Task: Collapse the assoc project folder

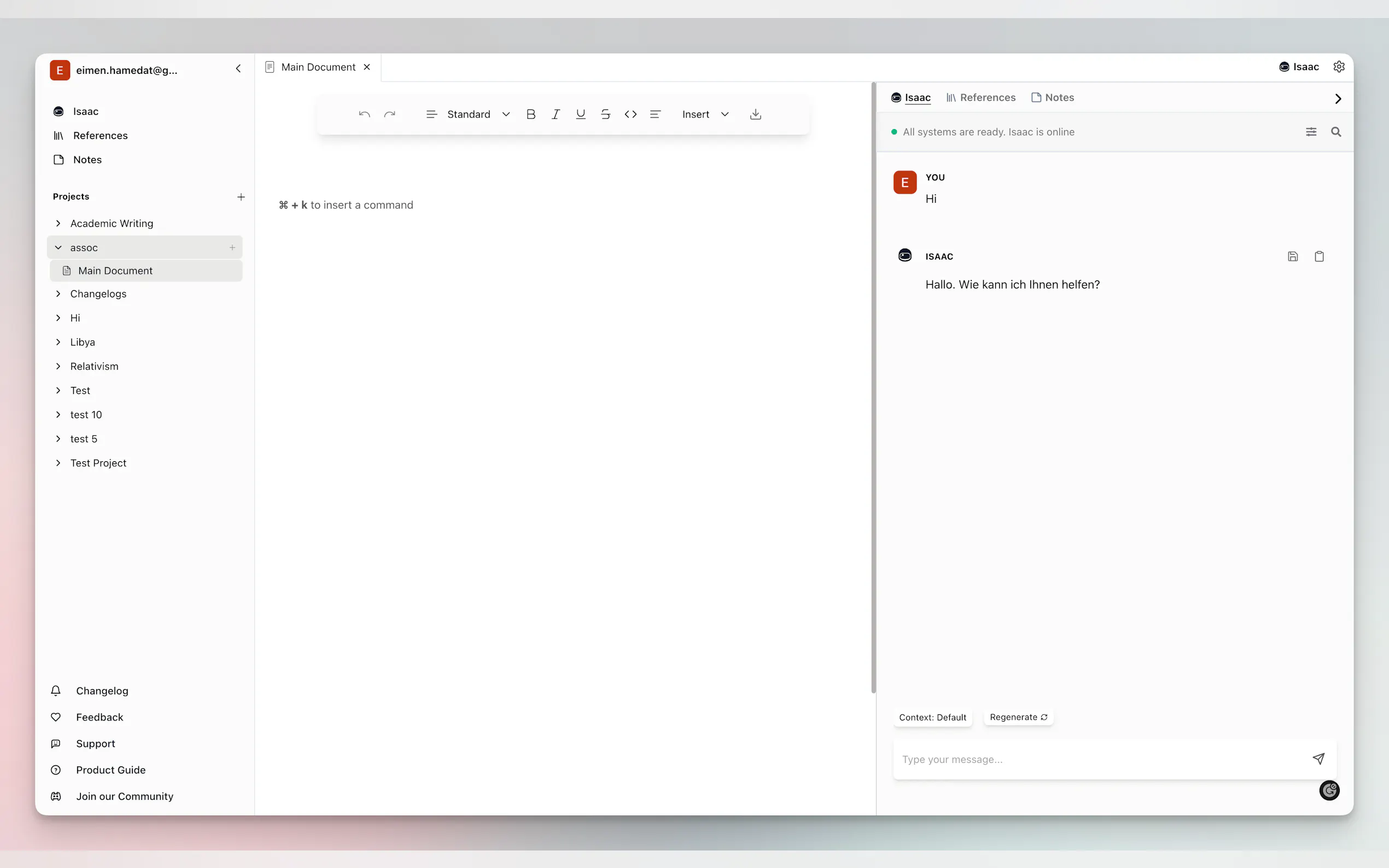Action: 58,248
